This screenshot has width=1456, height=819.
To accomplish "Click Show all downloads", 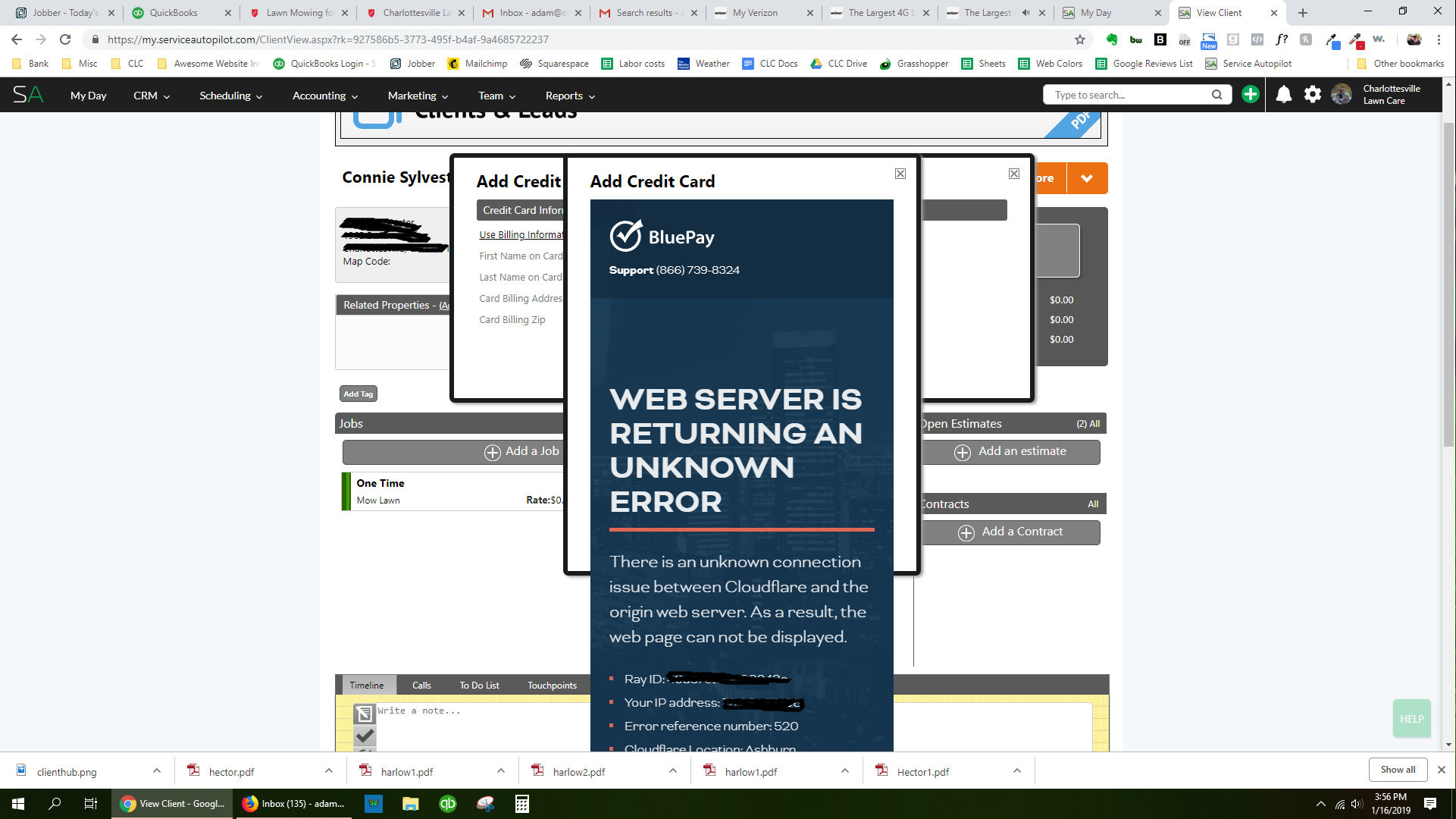I will point(1398,770).
